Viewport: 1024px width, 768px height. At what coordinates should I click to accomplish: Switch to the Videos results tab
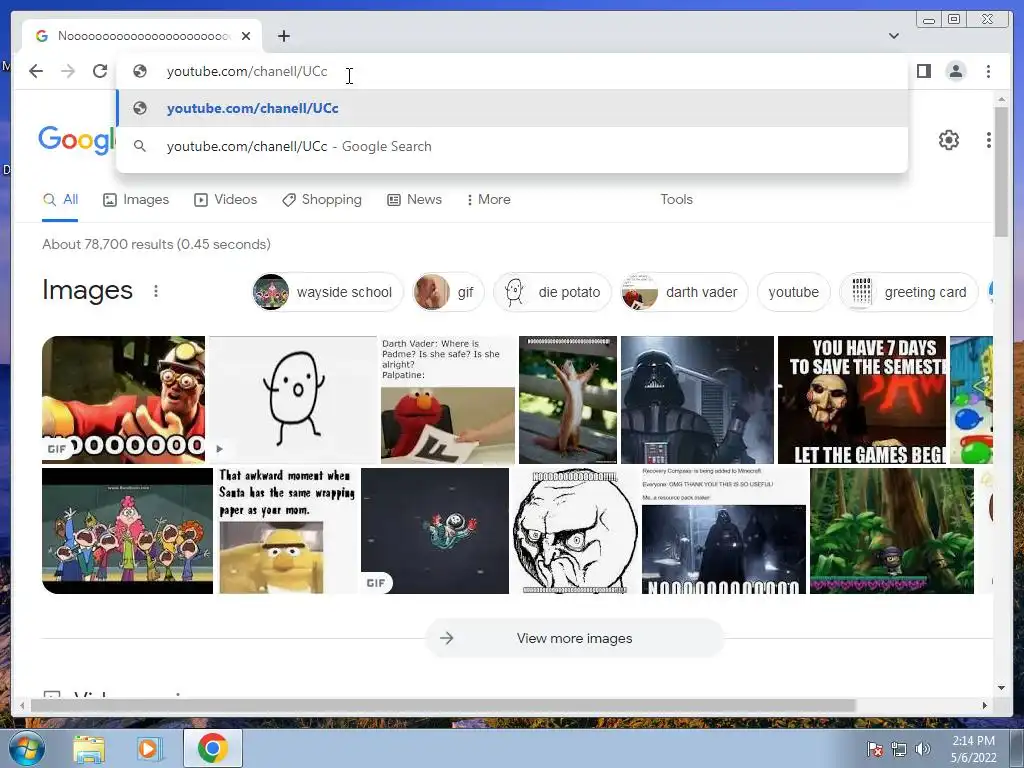tap(225, 200)
